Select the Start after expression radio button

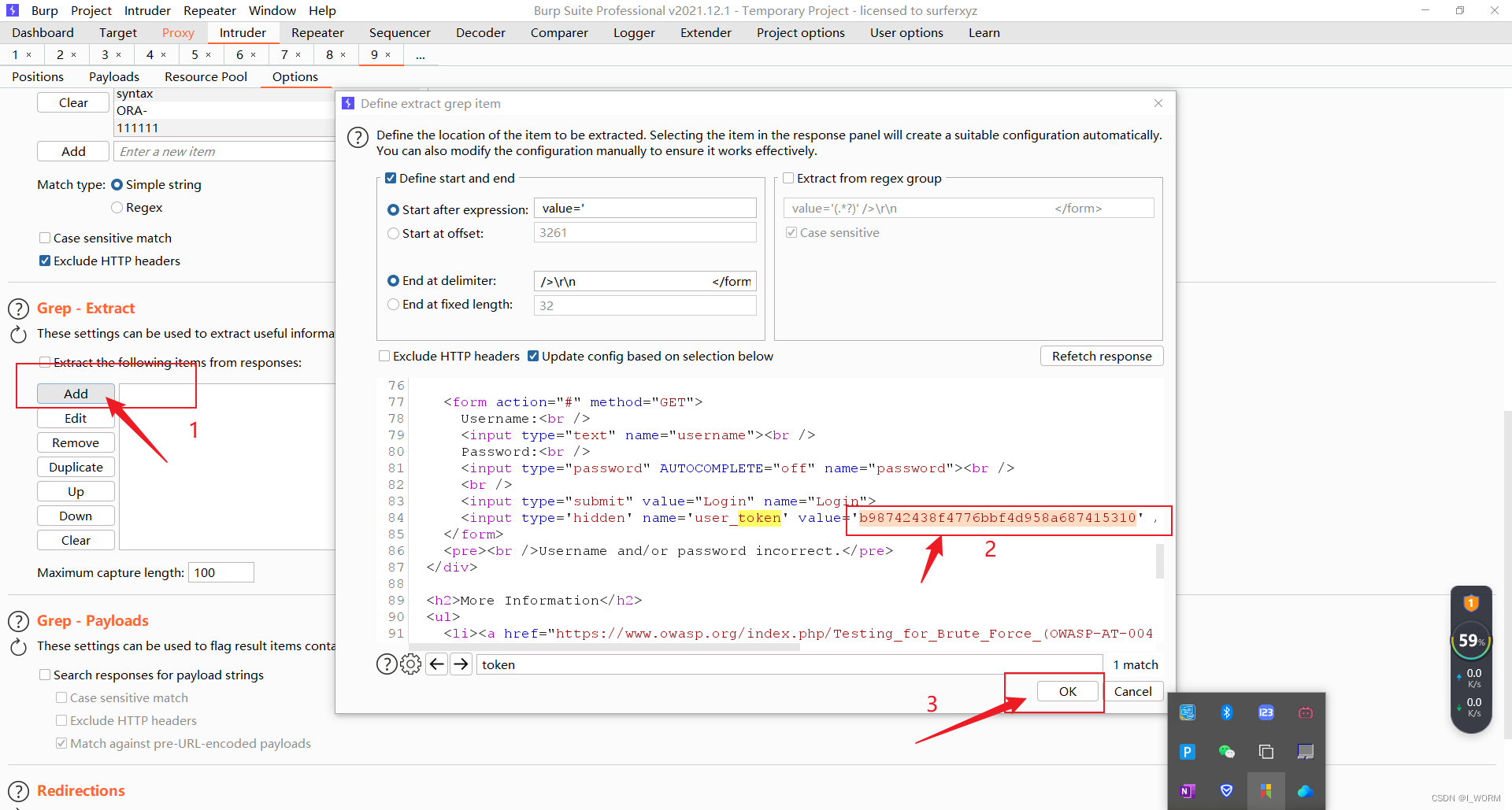tap(393, 210)
